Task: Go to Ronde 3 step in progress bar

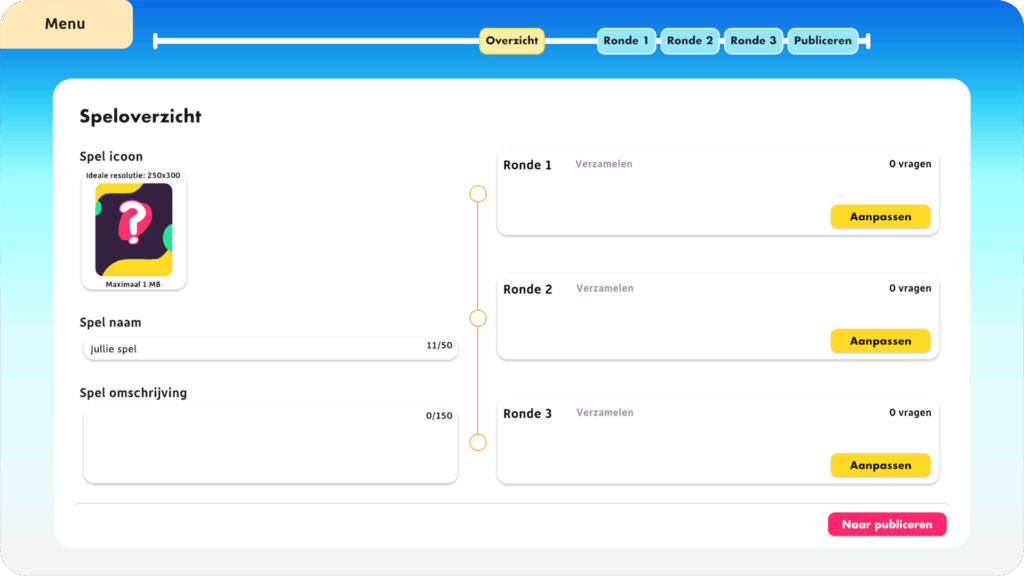Action: pos(753,41)
